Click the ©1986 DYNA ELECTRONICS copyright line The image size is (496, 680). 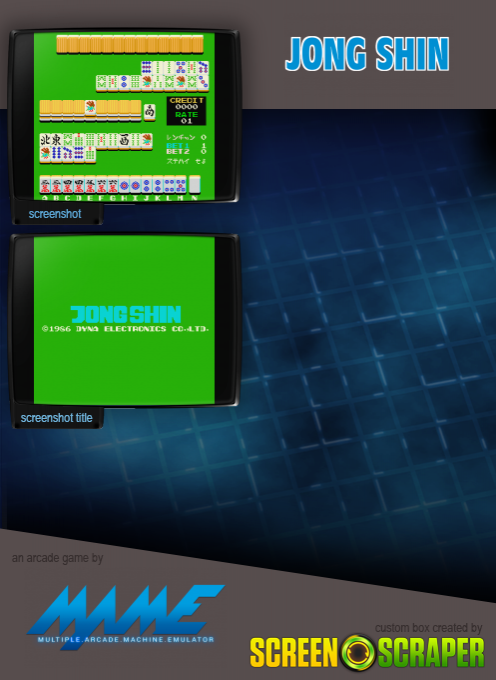point(125,329)
